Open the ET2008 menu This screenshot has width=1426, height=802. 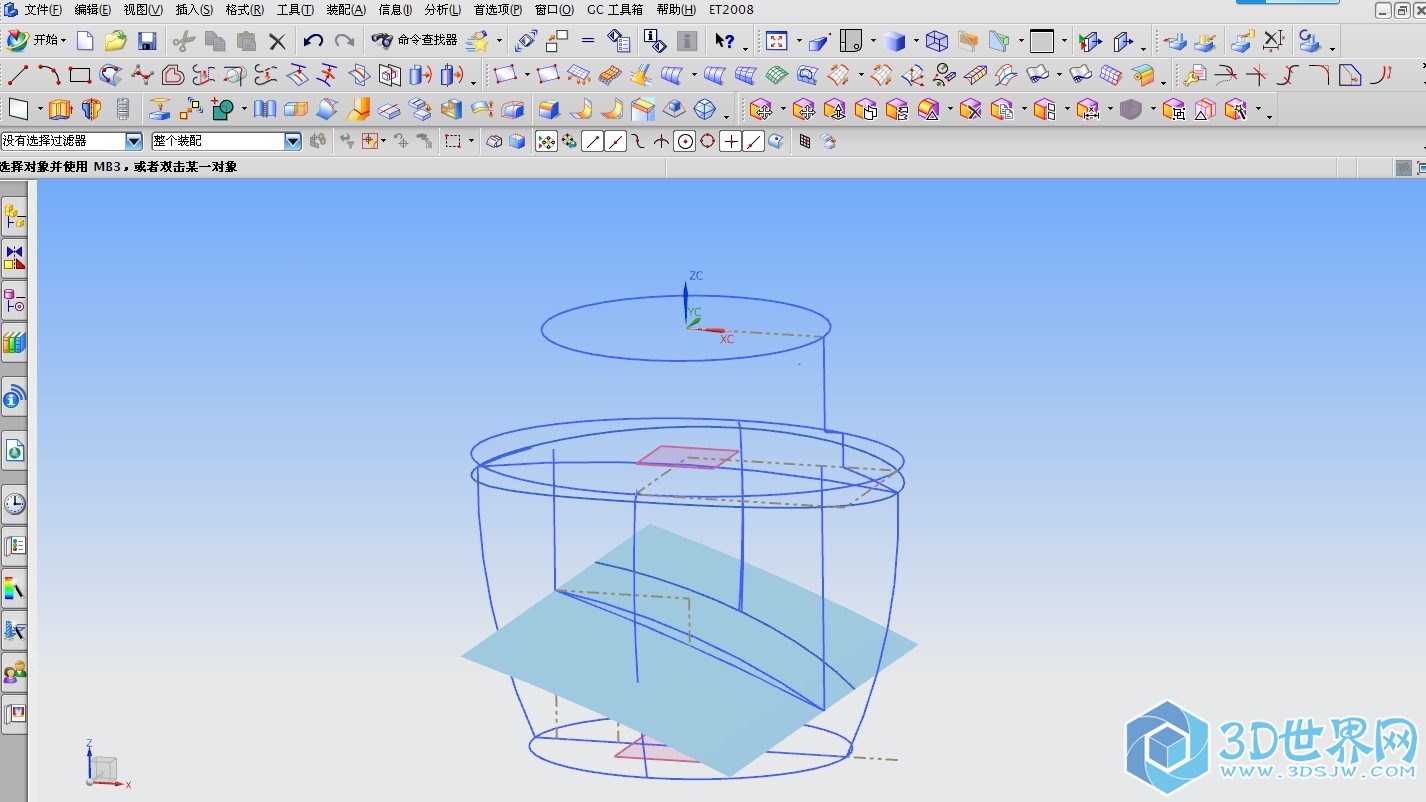click(731, 10)
